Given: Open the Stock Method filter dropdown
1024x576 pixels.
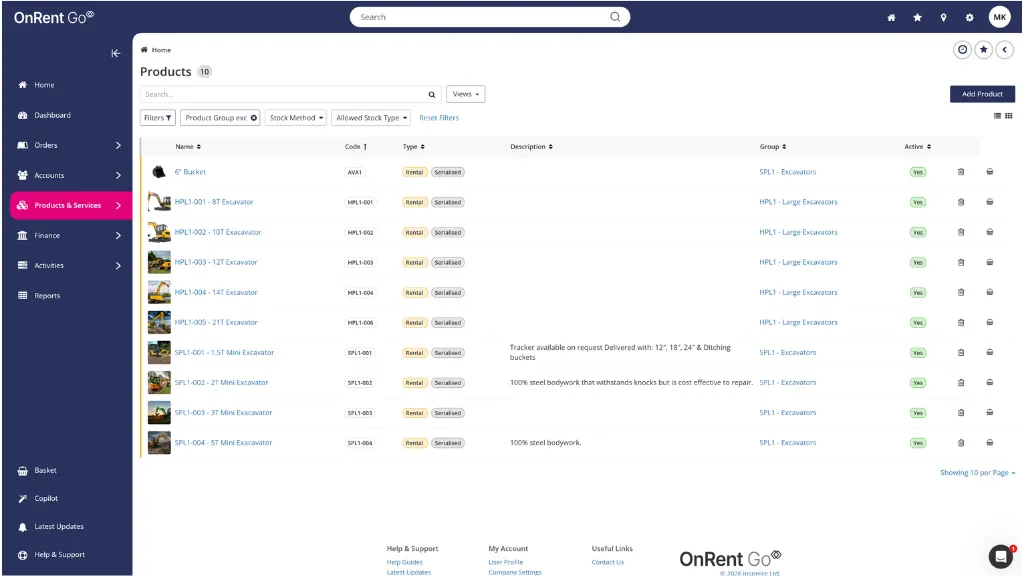Looking at the screenshot, I should (x=296, y=118).
